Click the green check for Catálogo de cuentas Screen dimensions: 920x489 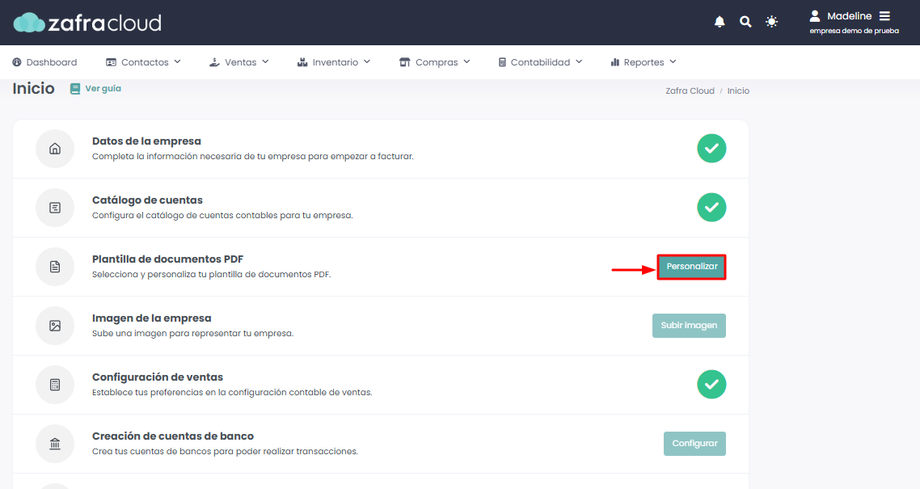711,207
